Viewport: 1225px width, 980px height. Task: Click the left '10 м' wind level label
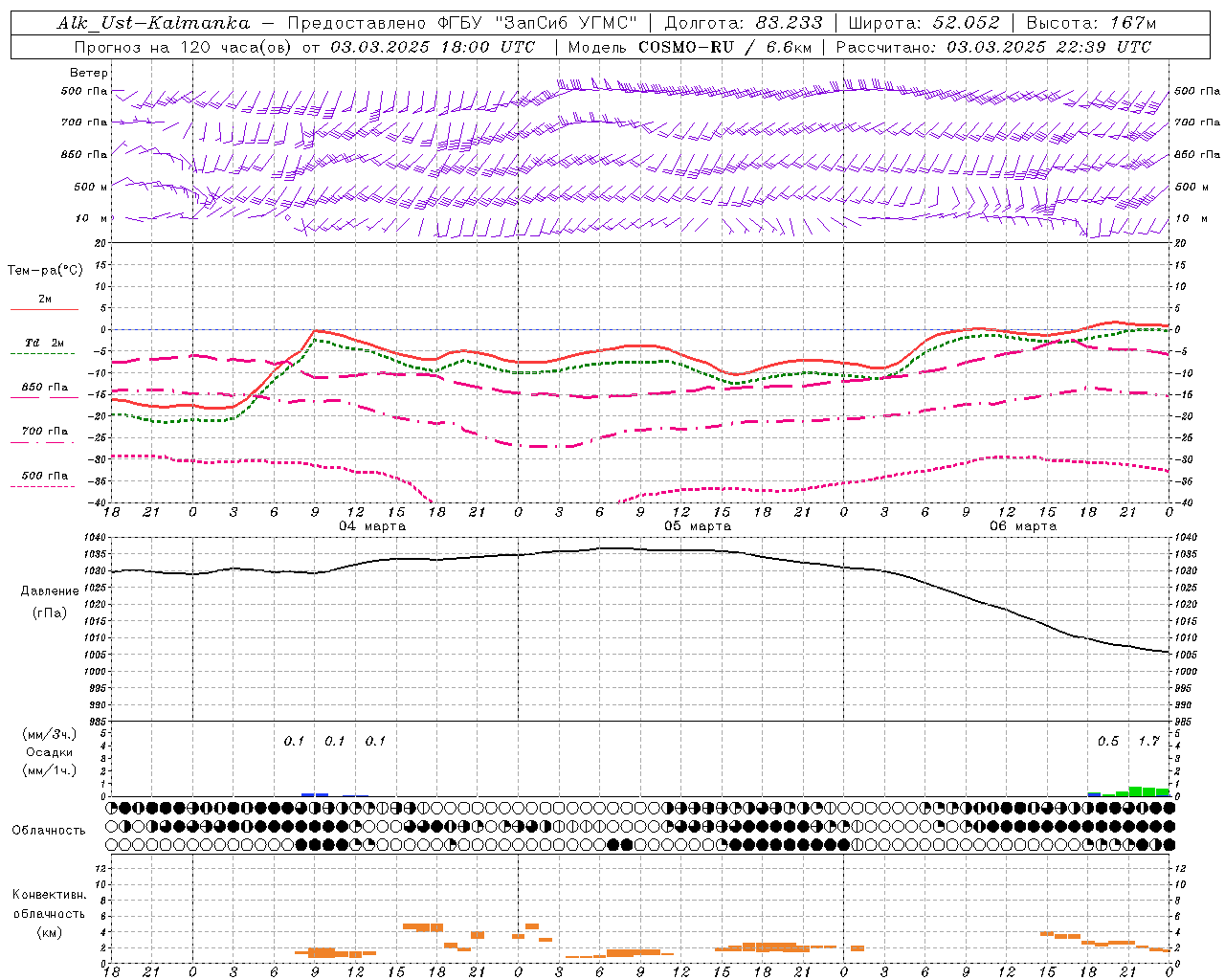point(91,218)
